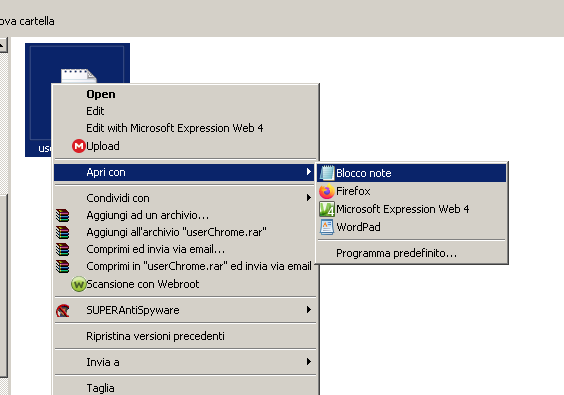Expand the Apri con submenu arrow
This screenshot has width=564, height=395.
pos(309,172)
